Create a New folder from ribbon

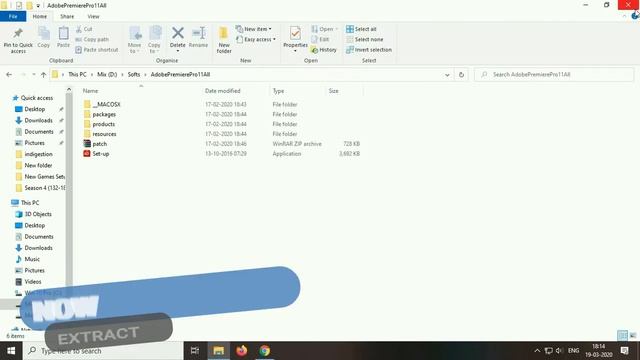click(224, 40)
